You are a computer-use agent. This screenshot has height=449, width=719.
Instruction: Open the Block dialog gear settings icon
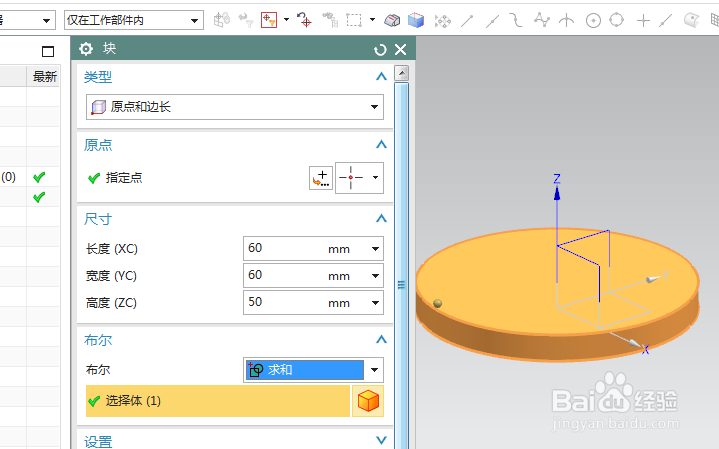click(x=86, y=49)
